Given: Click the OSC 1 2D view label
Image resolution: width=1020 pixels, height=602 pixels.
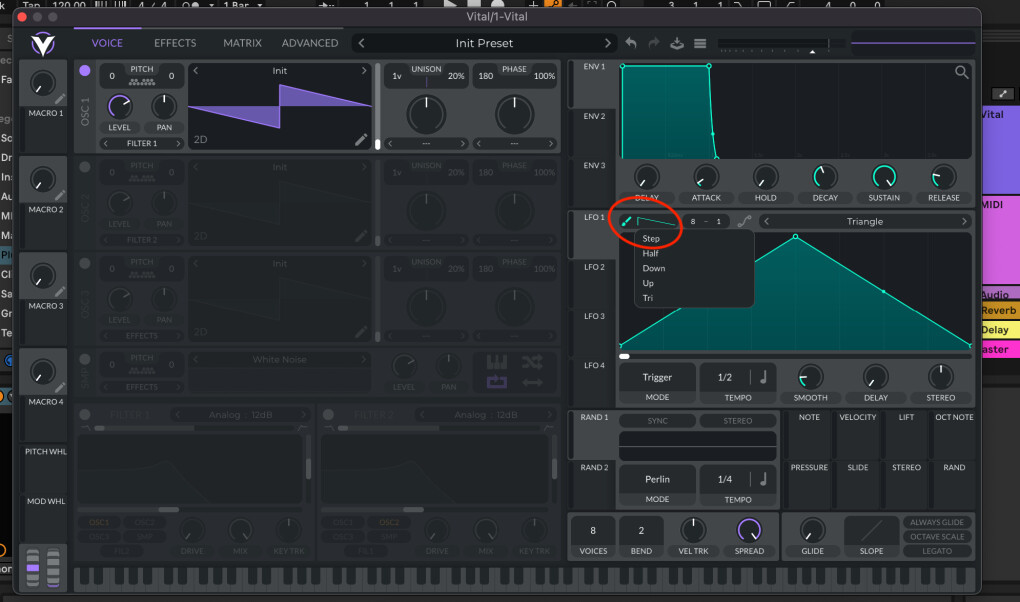Looking at the screenshot, I should [x=200, y=139].
